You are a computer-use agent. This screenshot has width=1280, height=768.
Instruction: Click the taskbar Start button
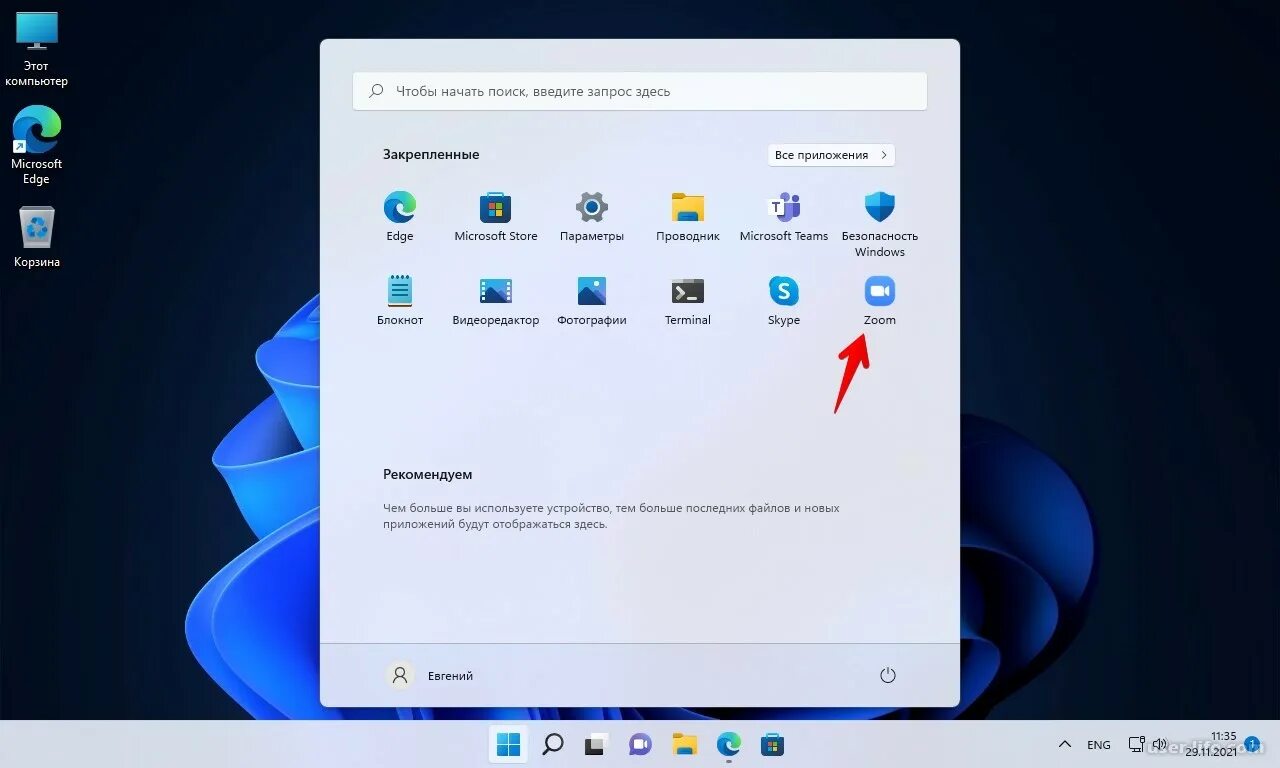[508, 744]
